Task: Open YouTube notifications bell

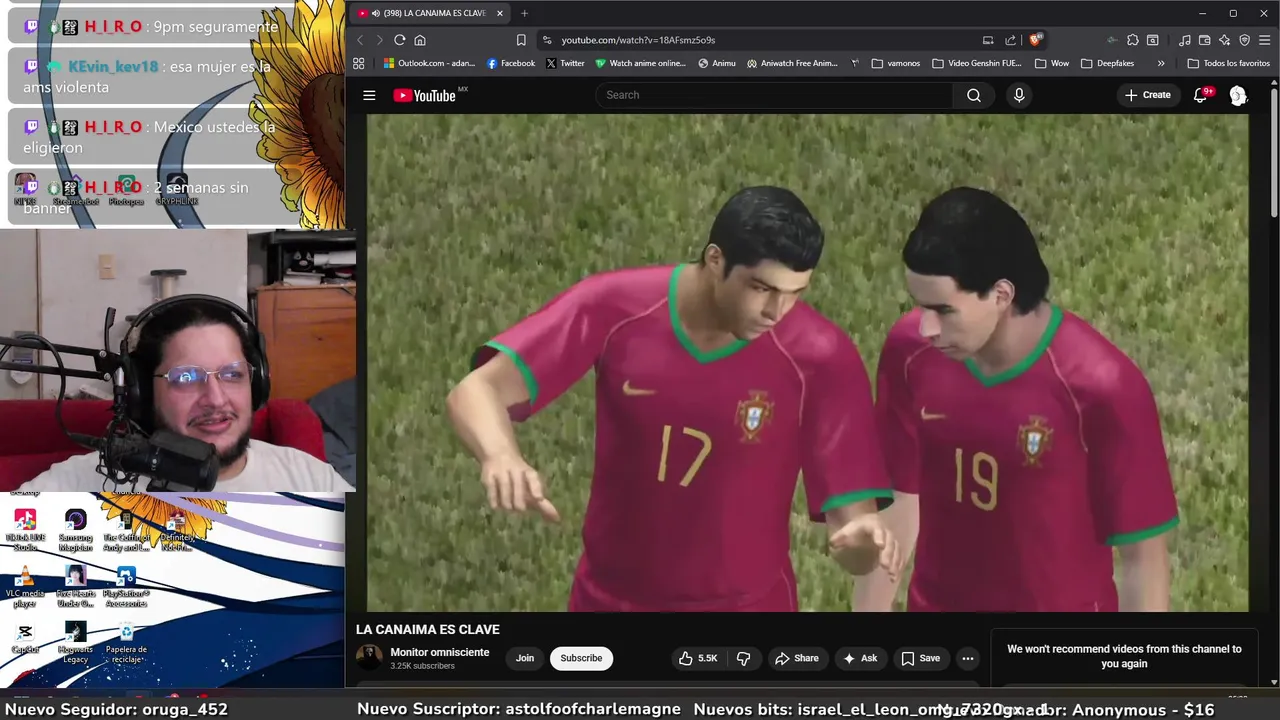Action: click(1201, 95)
